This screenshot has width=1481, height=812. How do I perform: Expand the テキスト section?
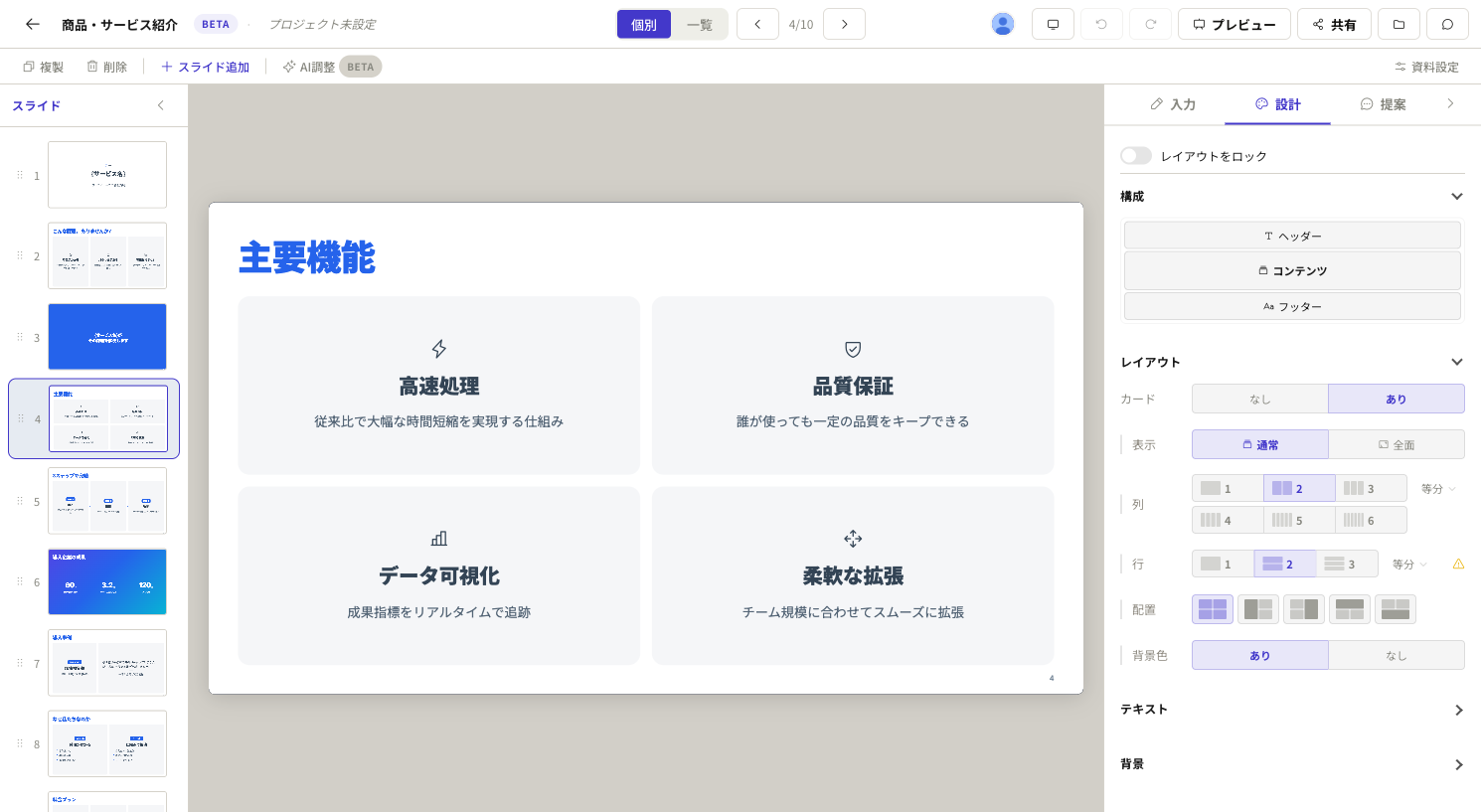point(1458,710)
